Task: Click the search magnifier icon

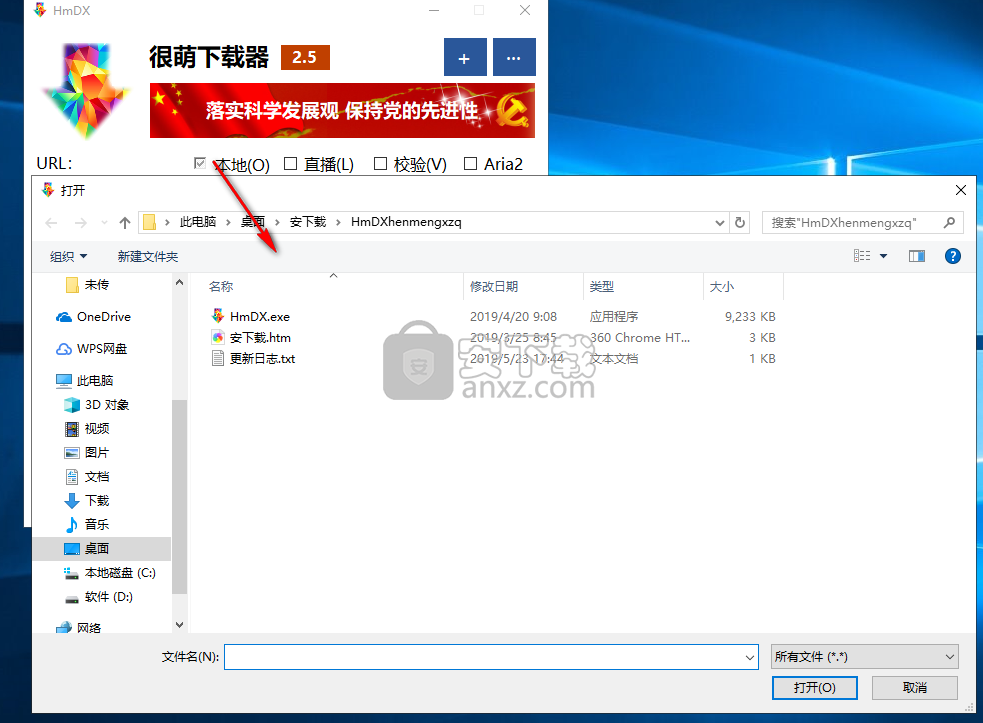Action: pos(950,223)
